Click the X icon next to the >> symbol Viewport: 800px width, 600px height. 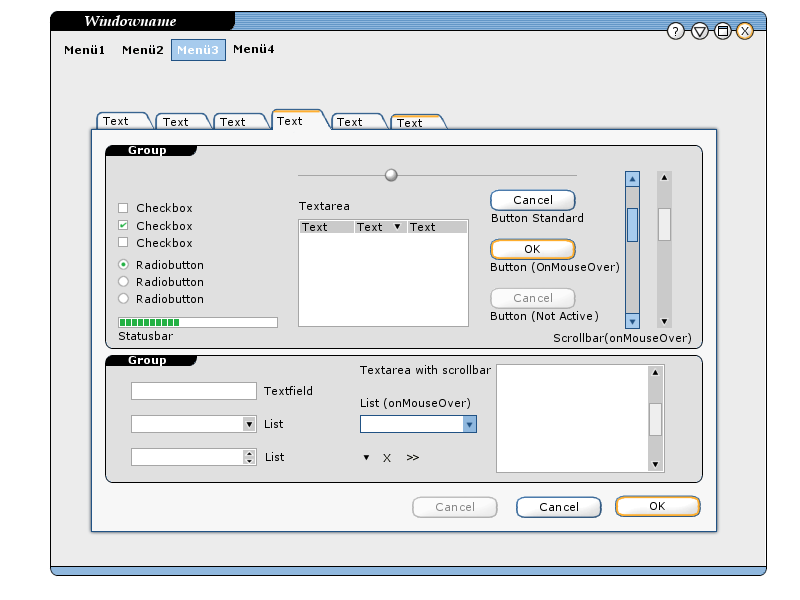point(387,458)
